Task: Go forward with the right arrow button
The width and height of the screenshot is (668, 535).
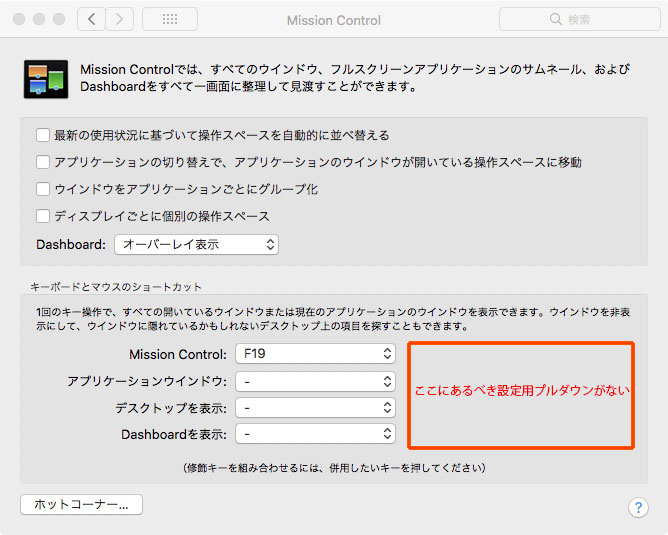Action: point(120,19)
